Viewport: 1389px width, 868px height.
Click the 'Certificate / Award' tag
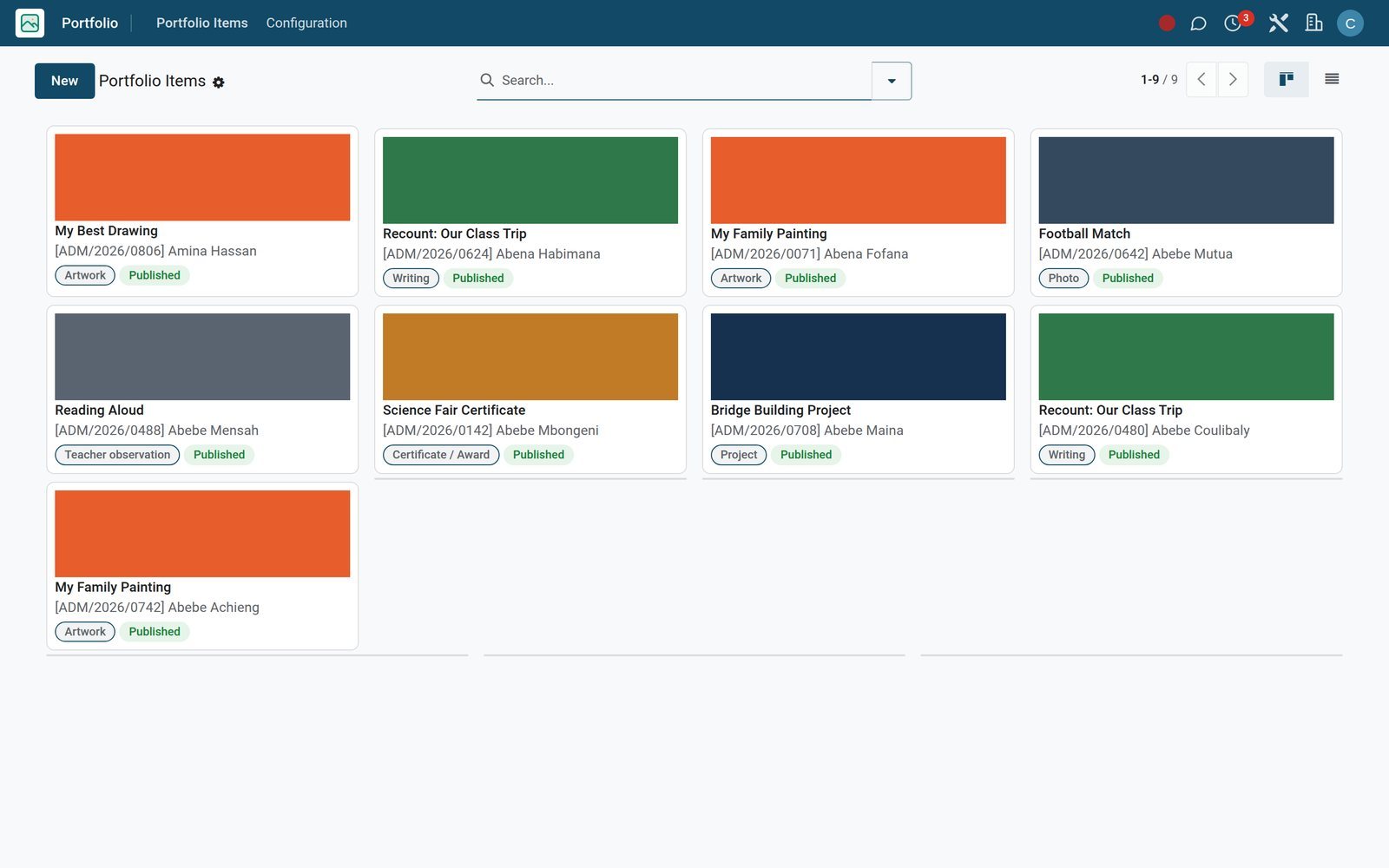pos(441,455)
